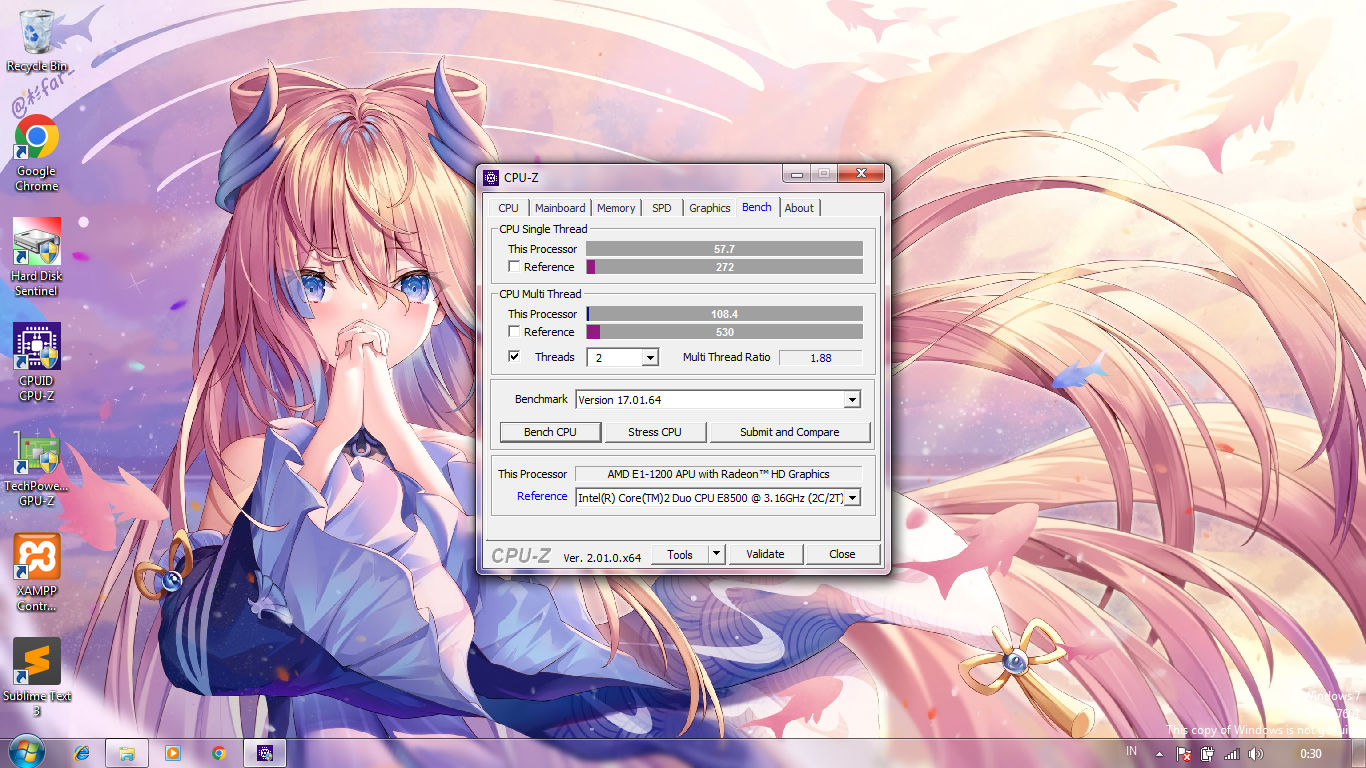Open the media player taskbar icon
The height and width of the screenshot is (768, 1366).
click(x=173, y=753)
